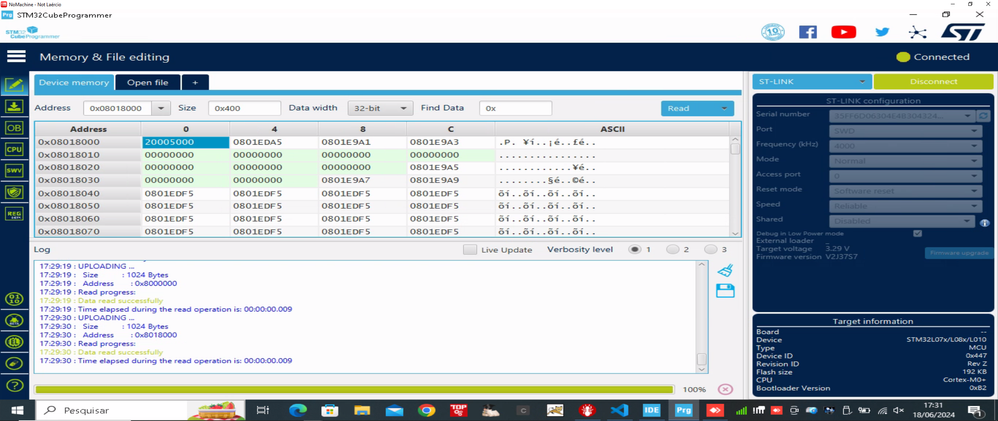Image resolution: width=998 pixels, height=421 pixels.
Task: Toggle the Live Update checkbox
Action: (470, 250)
